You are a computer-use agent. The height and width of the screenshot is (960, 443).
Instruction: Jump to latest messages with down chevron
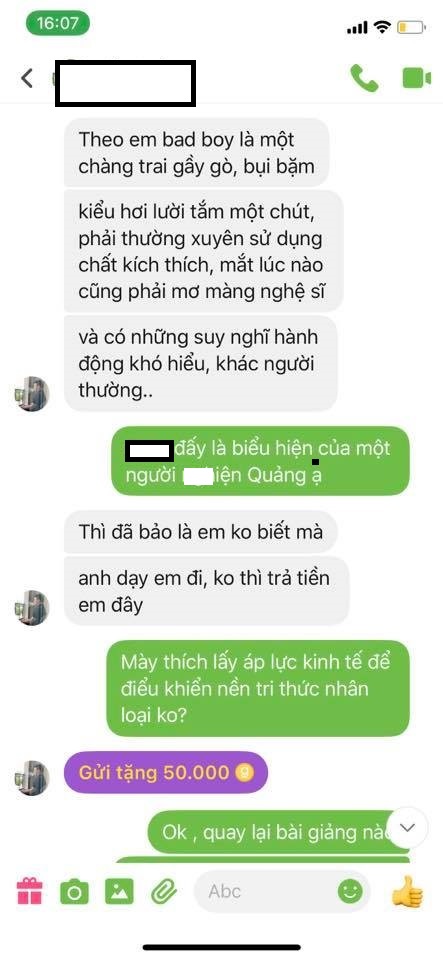[407, 827]
